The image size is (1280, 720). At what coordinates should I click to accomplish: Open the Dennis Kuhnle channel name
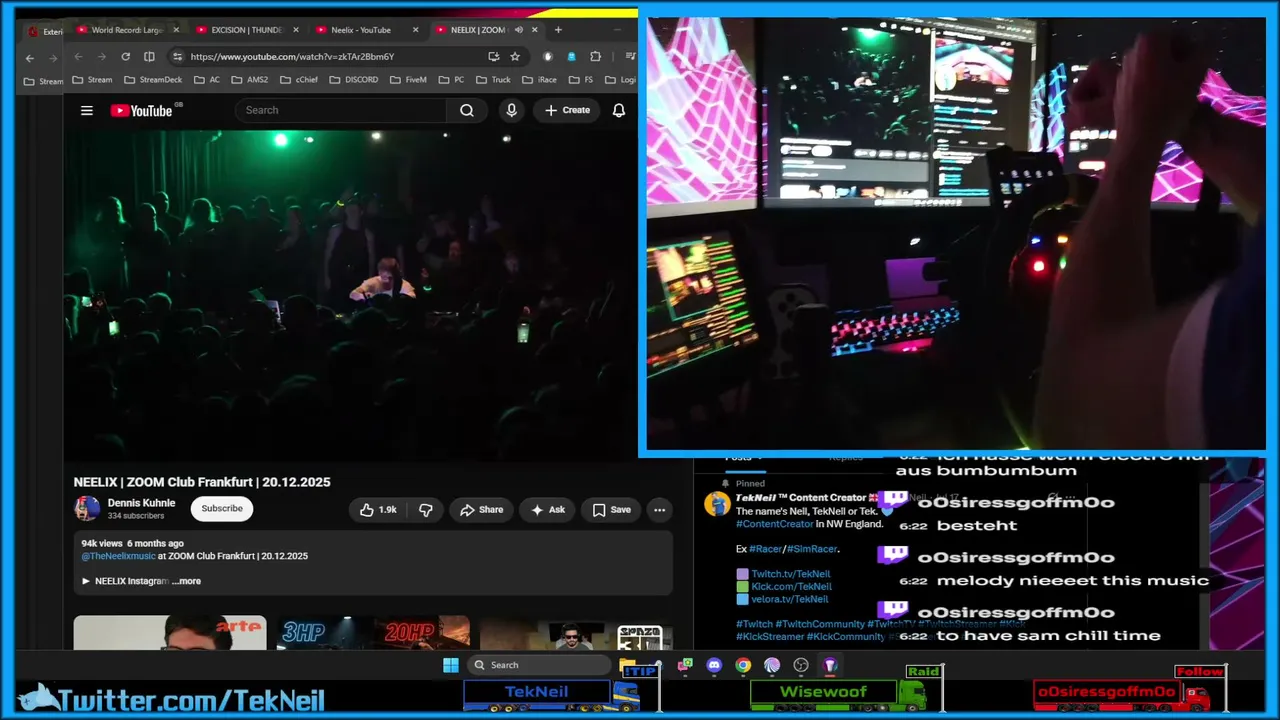[x=141, y=503]
